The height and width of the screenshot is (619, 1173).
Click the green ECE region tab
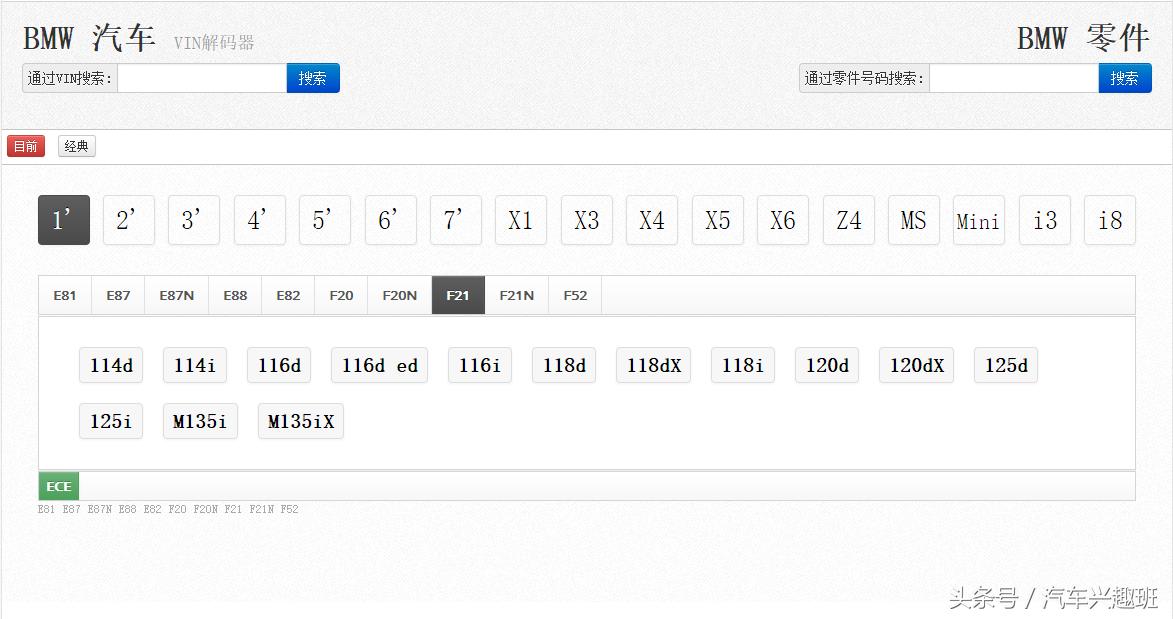[58, 487]
